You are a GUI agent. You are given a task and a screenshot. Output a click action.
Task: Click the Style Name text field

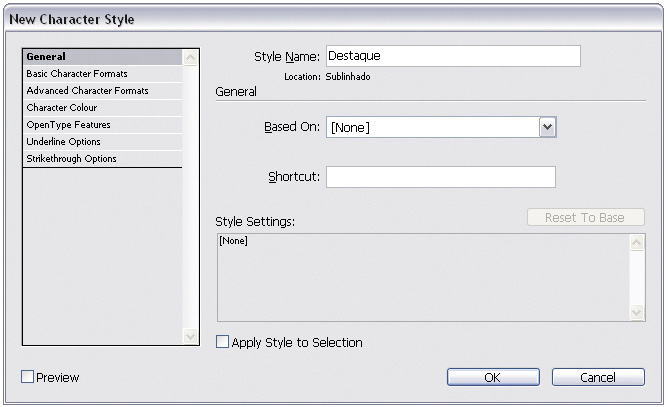point(453,56)
